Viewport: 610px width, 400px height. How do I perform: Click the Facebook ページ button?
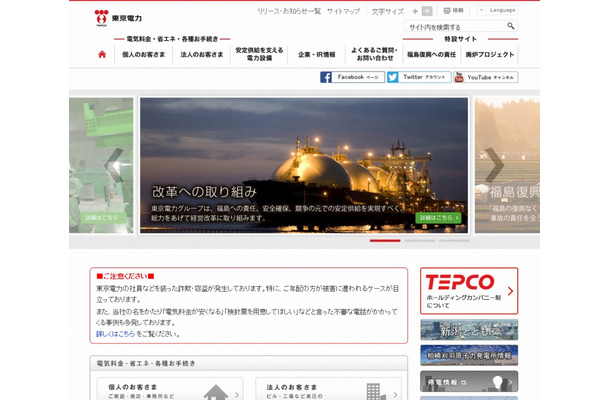tap(352, 77)
